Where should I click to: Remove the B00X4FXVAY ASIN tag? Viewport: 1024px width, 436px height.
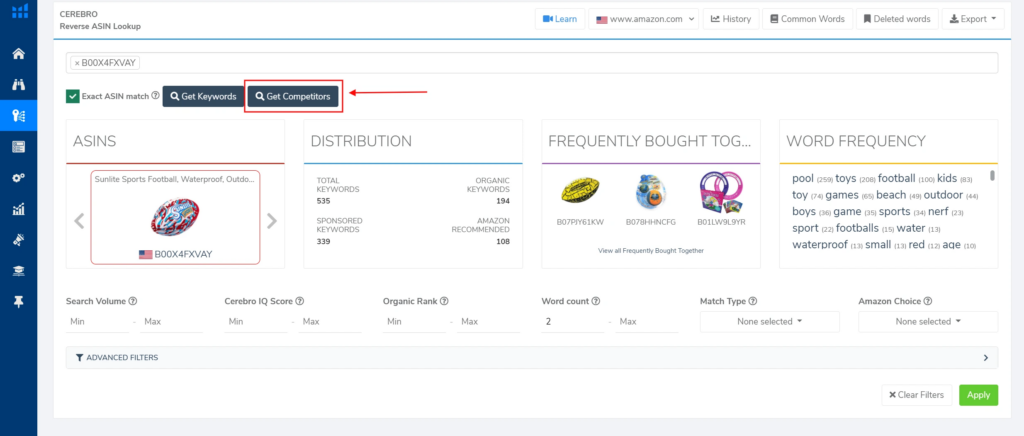(x=77, y=63)
